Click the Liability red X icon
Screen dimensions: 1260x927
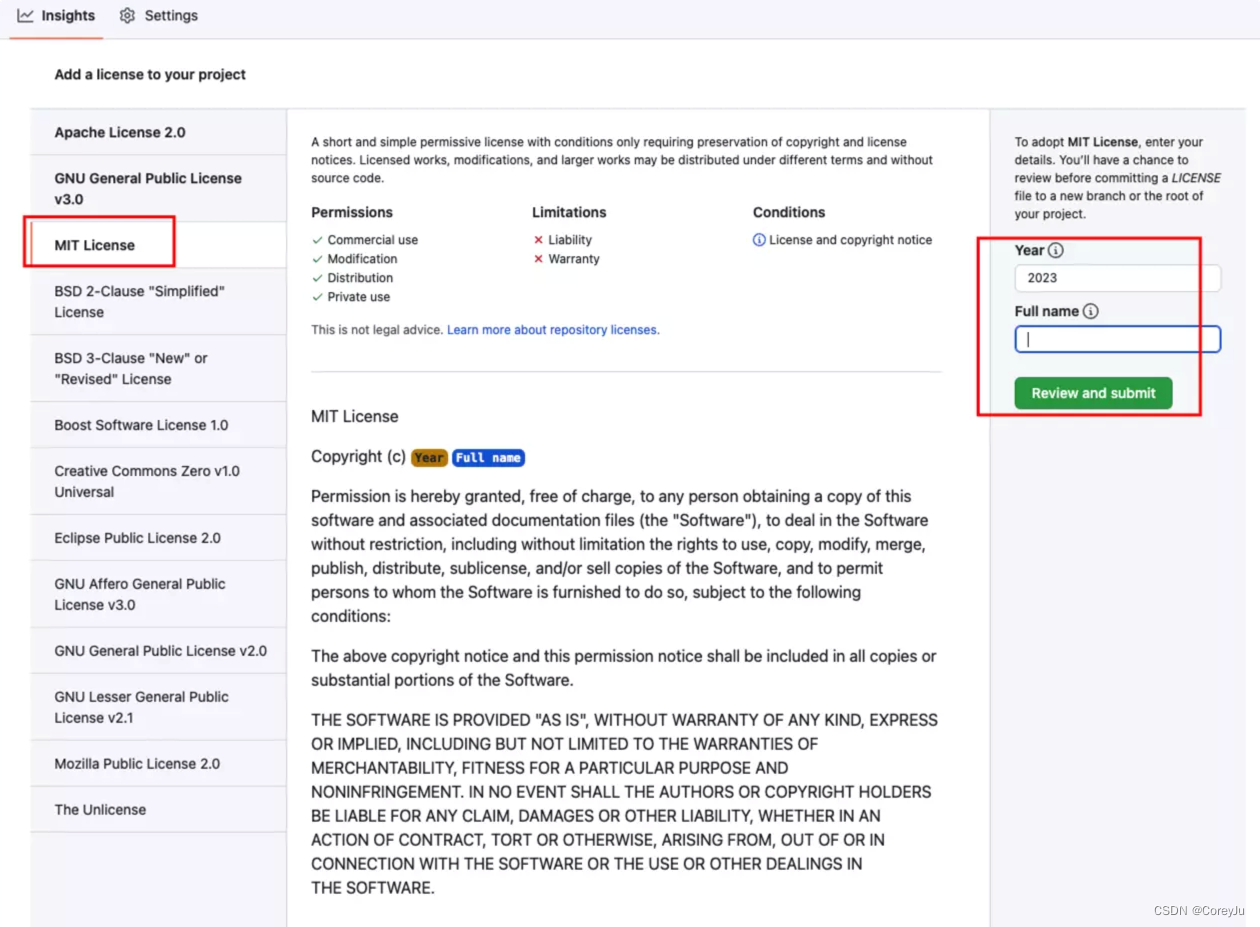point(538,240)
